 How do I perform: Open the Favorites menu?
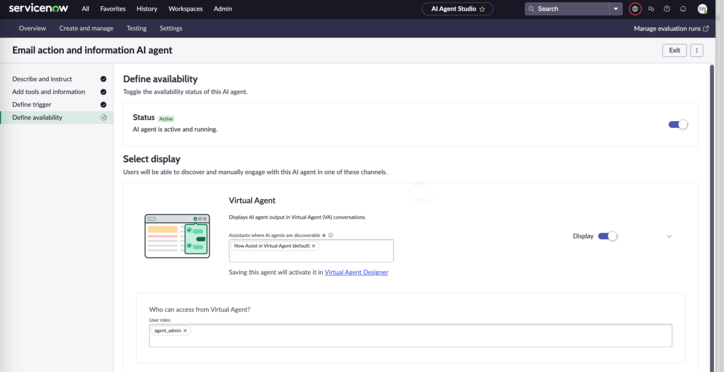[113, 9]
